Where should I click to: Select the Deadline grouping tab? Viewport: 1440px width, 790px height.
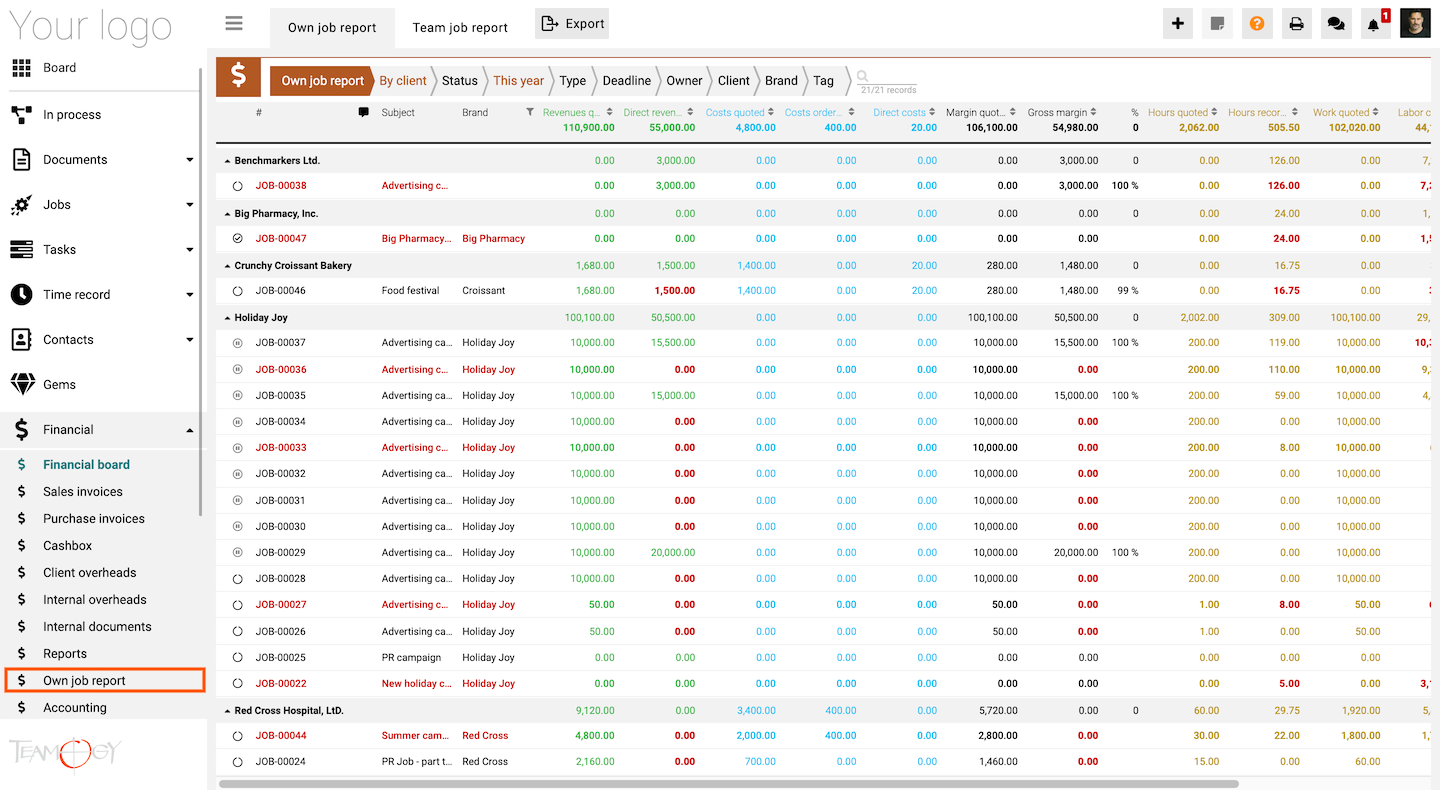point(626,81)
